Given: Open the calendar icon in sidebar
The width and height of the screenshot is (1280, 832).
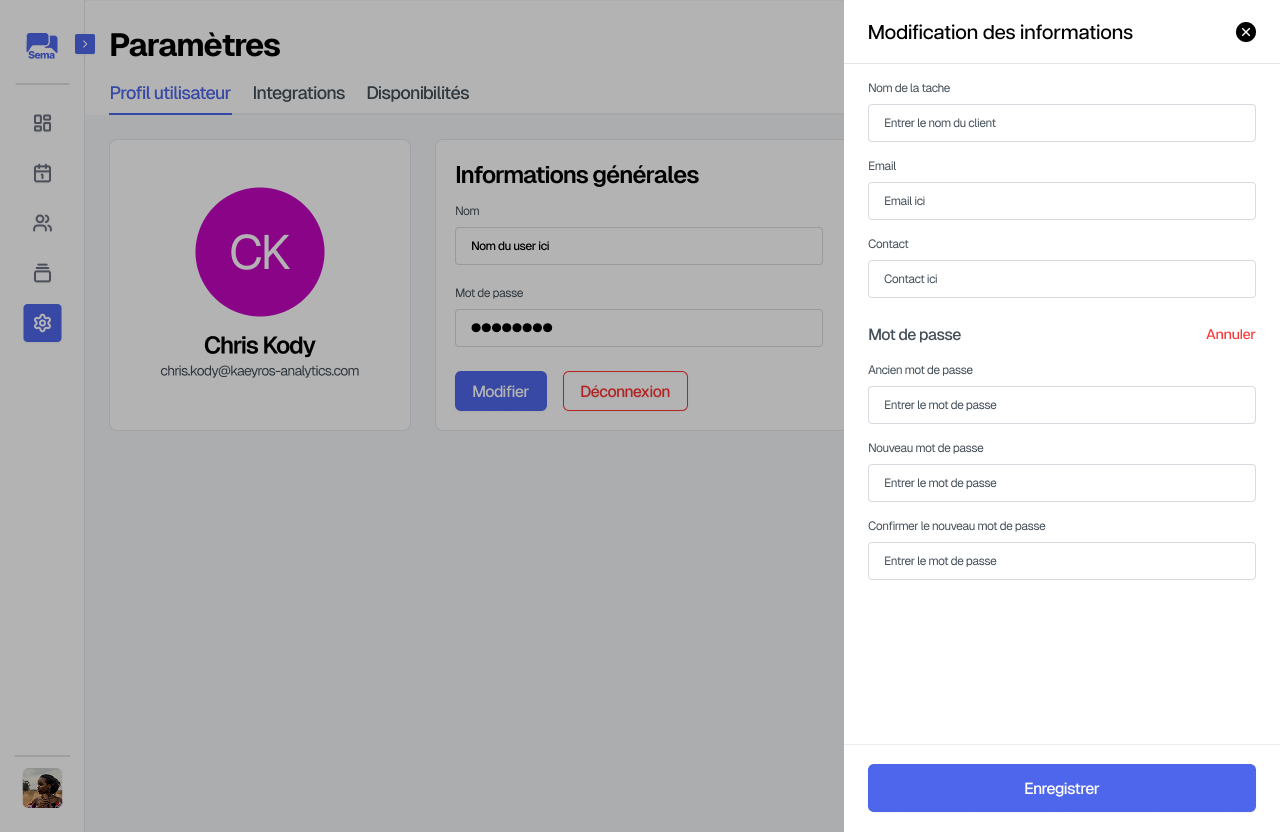Looking at the screenshot, I should point(42,173).
